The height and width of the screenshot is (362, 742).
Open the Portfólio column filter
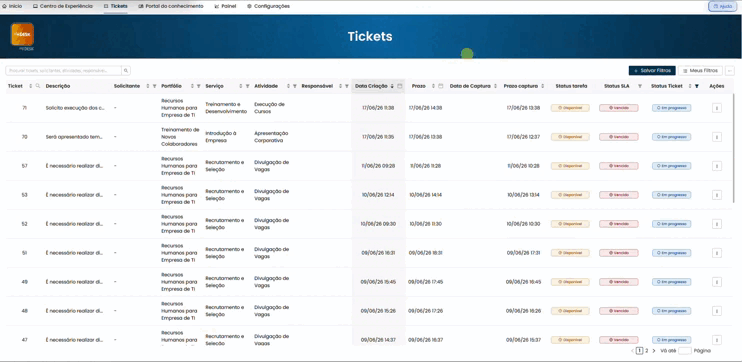tap(199, 86)
